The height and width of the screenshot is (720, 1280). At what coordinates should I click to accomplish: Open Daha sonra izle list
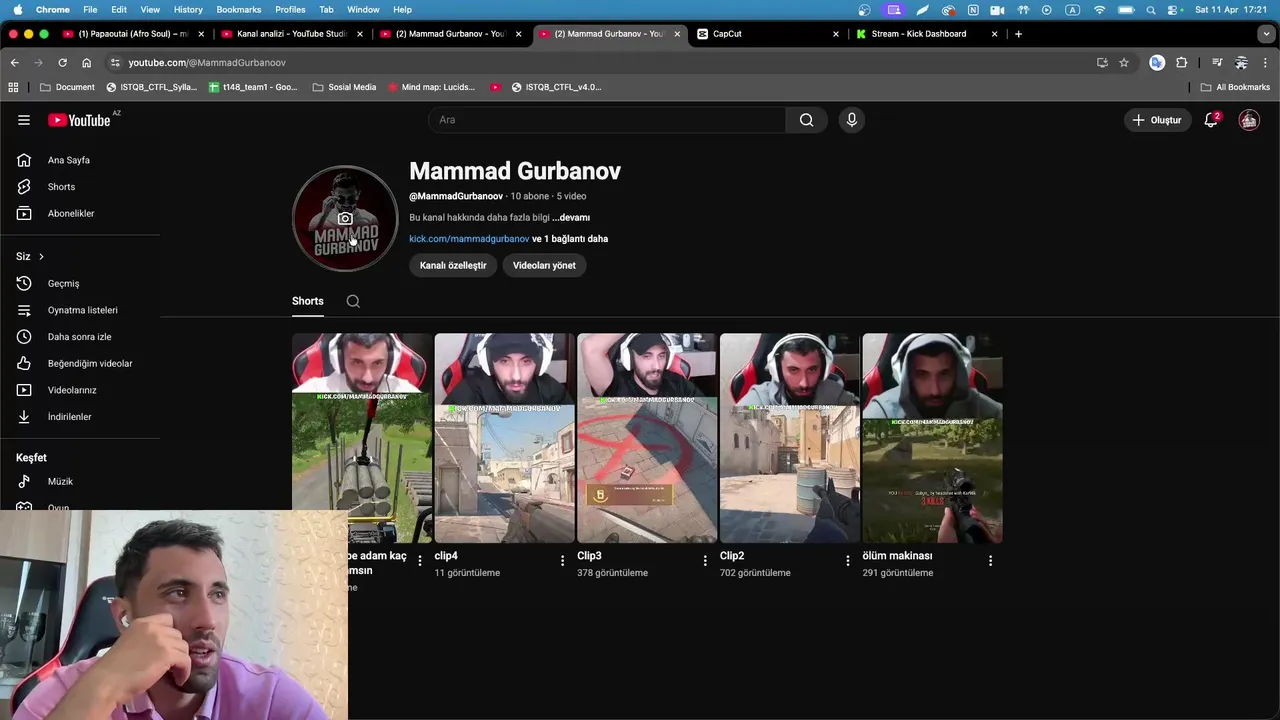80,337
